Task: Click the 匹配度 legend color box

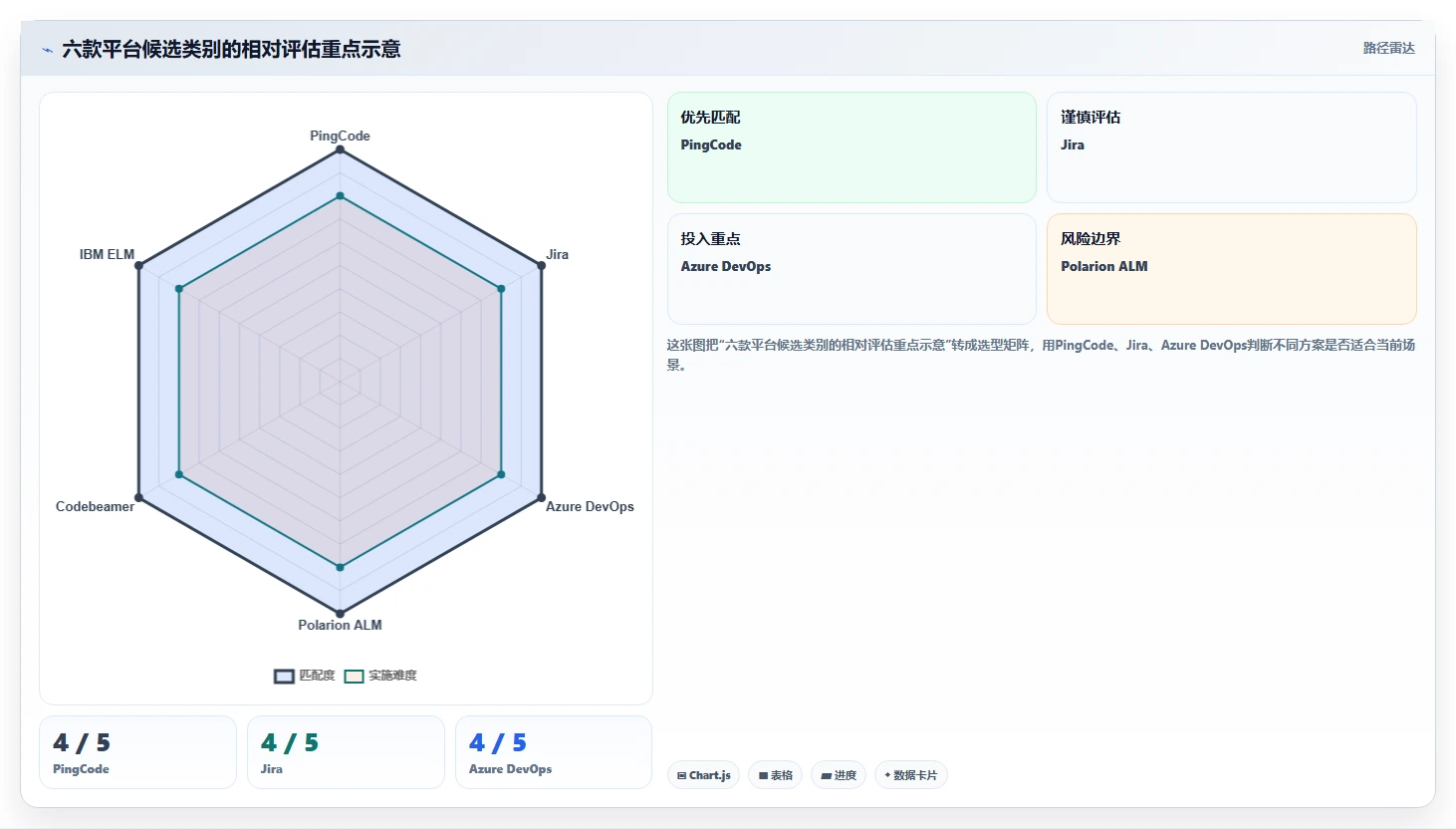Action: pyautogui.click(x=284, y=677)
